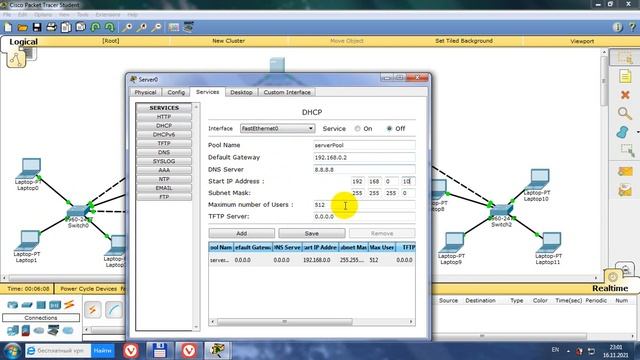This screenshot has width=640, height=360.
Task: Choose the Select tool in right panel
Action: click(x=624, y=58)
